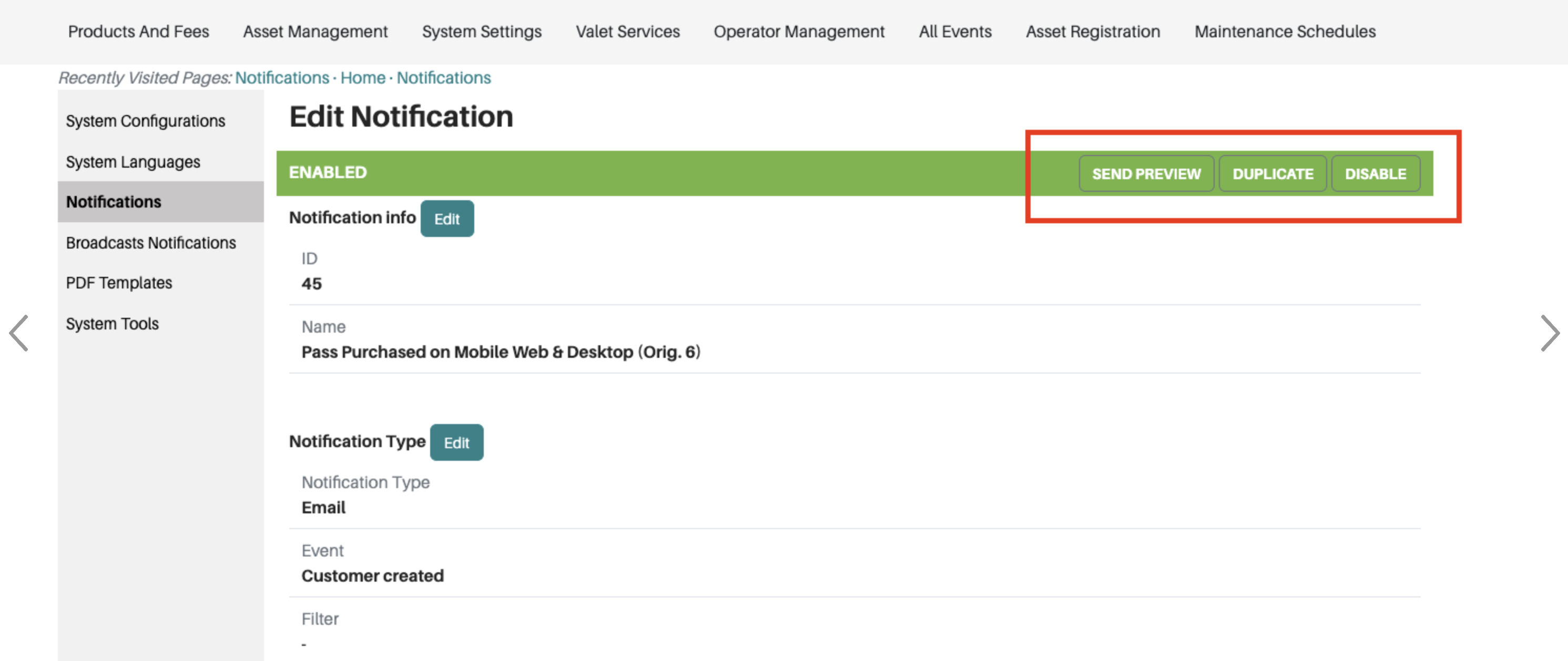Open Maintenance Schedules menu
Screen dimensions: 1568x661
pyautogui.click(x=1285, y=32)
